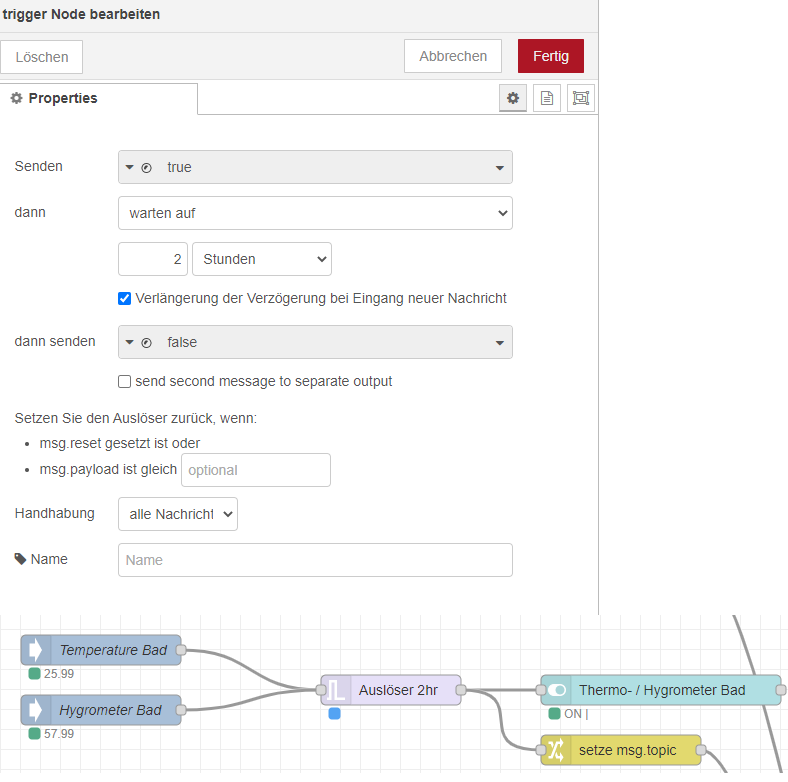Click the Thermo- / Hygrometer Bad switch icon

click(556, 690)
